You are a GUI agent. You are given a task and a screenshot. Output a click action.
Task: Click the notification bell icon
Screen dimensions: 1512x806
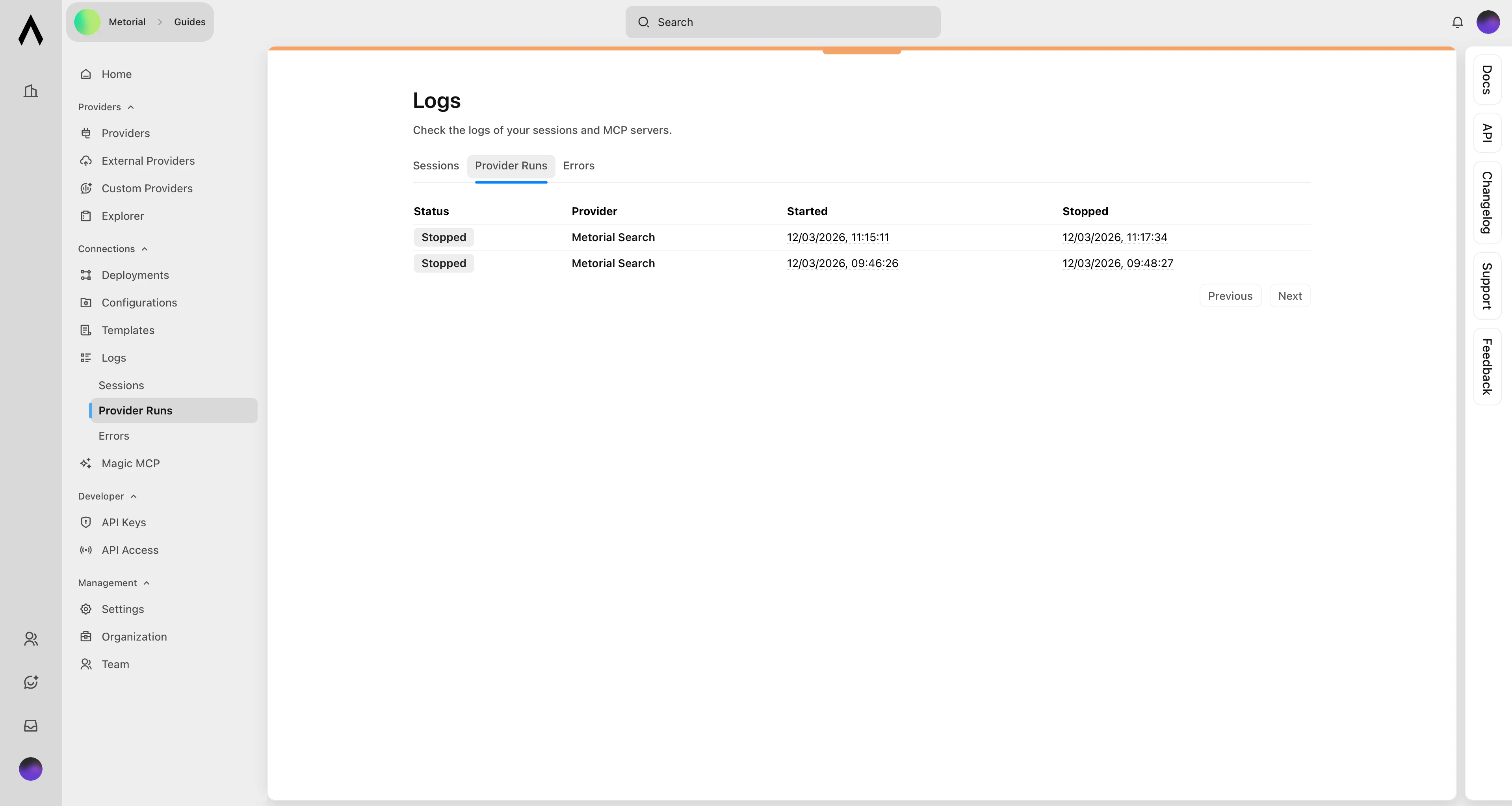(1457, 22)
